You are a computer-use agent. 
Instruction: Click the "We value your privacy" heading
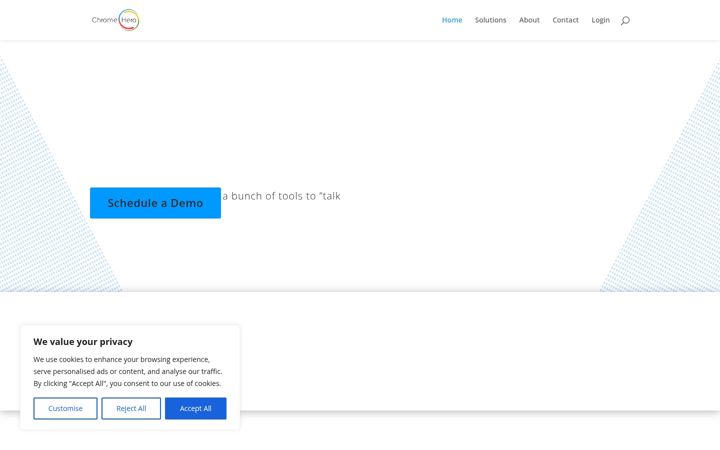click(83, 342)
